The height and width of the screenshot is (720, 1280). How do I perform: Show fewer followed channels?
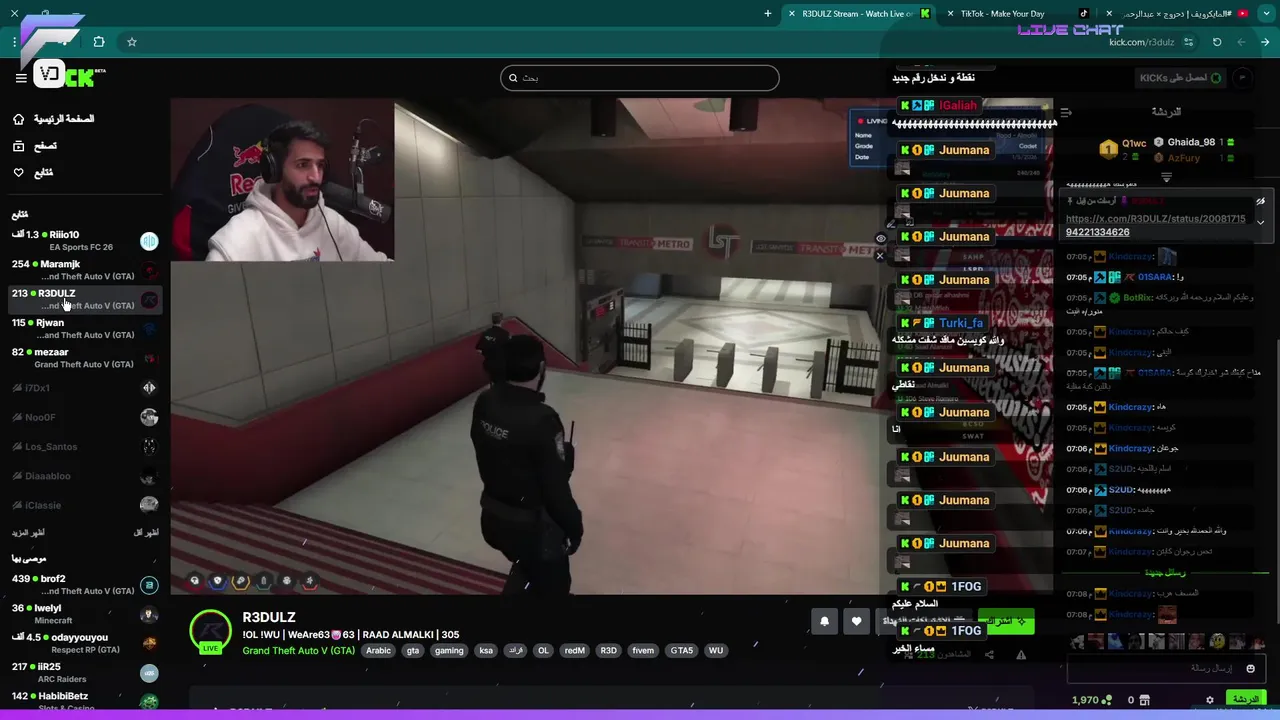click(x=146, y=532)
